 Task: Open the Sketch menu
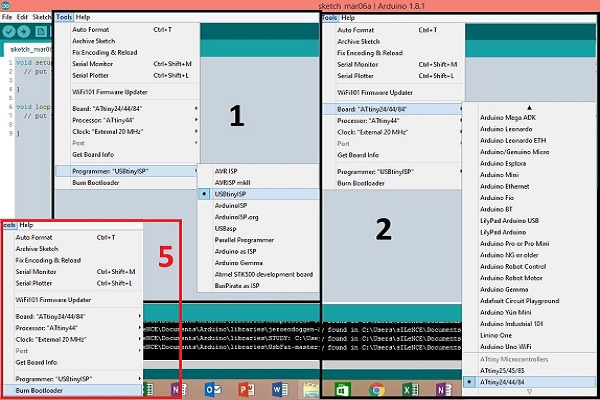pyautogui.click(x=41, y=17)
